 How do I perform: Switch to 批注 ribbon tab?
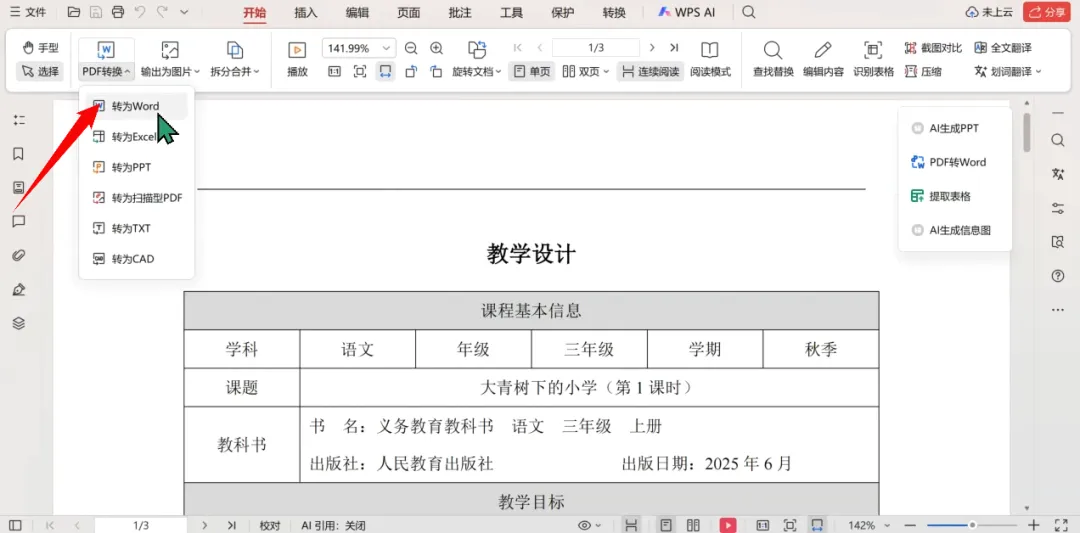459,12
